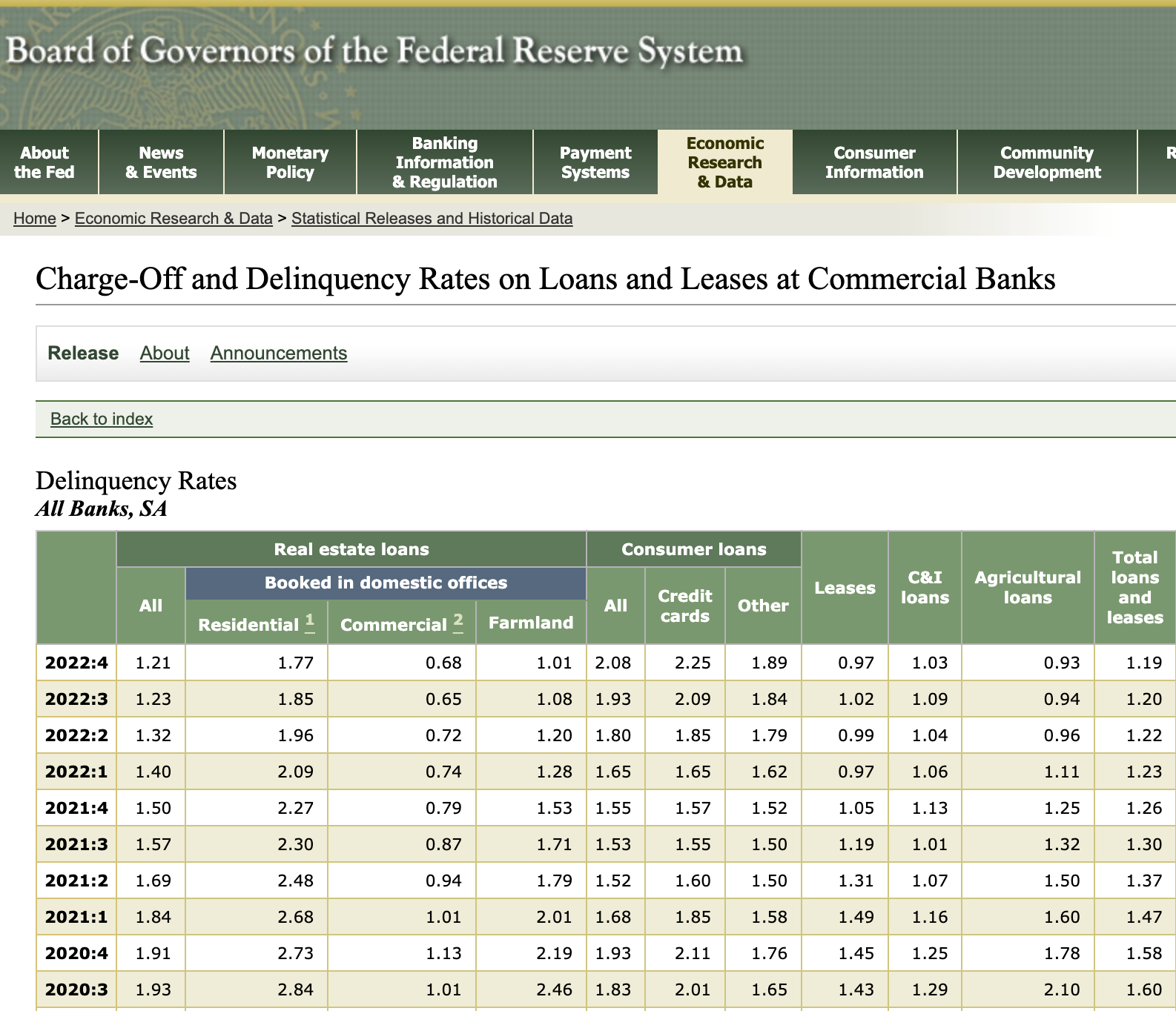Select the 2021:2 row label
1176x1011 pixels.
[76, 881]
